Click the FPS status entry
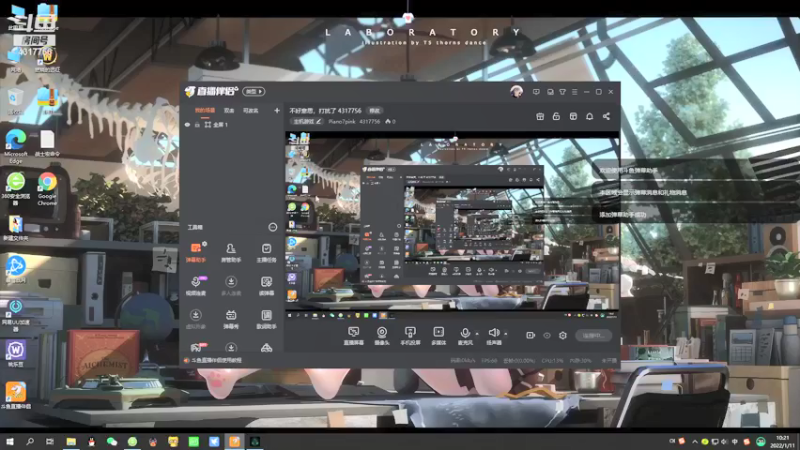The image size is (800, 450). (489, 361)
